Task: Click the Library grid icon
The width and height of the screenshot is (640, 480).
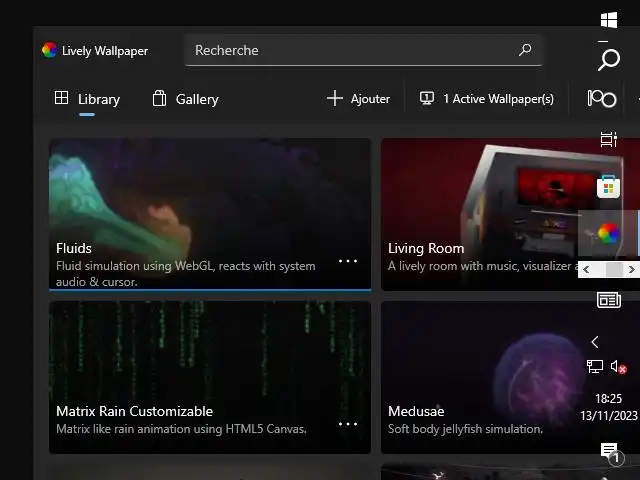Action: point(61,98)
